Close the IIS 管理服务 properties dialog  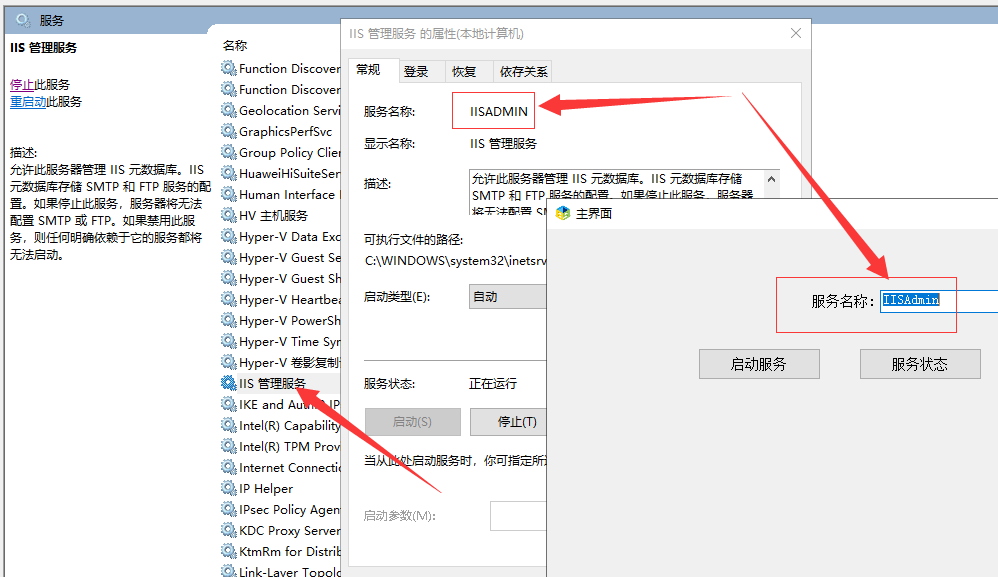click(x=796, y=33)
